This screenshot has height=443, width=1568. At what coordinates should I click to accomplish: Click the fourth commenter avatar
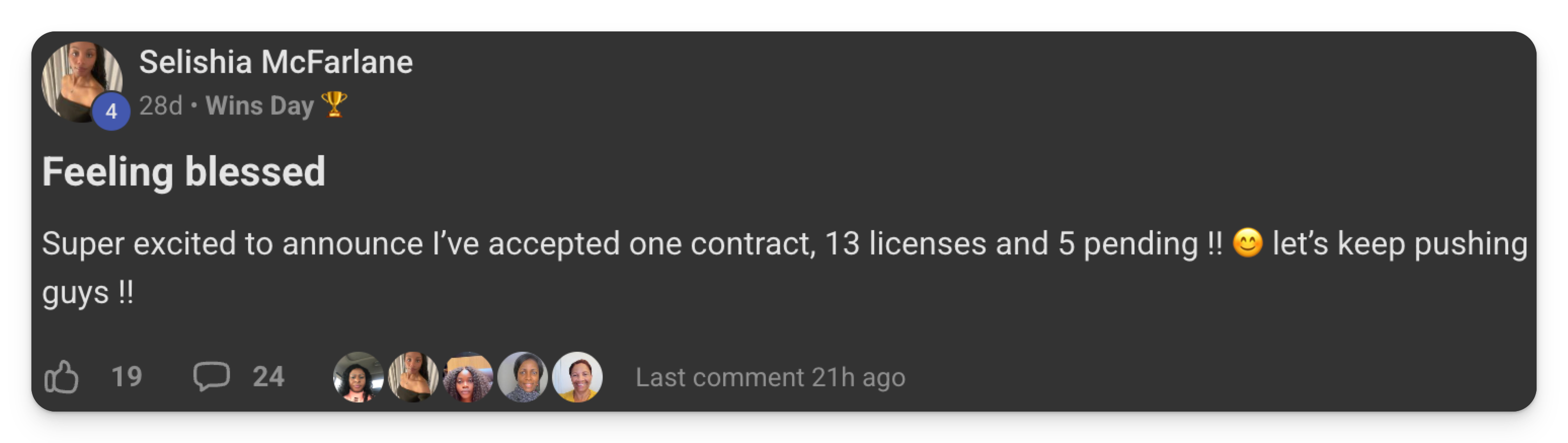523,377
